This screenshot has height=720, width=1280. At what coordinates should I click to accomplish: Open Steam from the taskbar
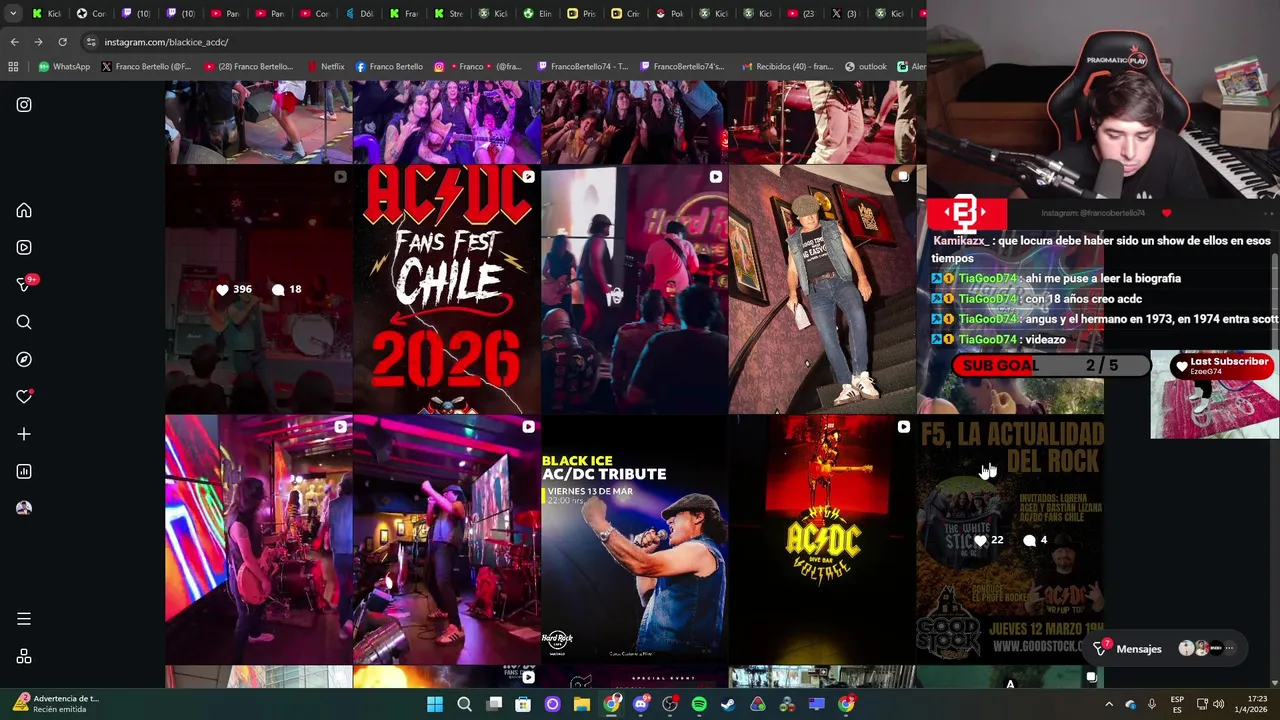[728, 704]
